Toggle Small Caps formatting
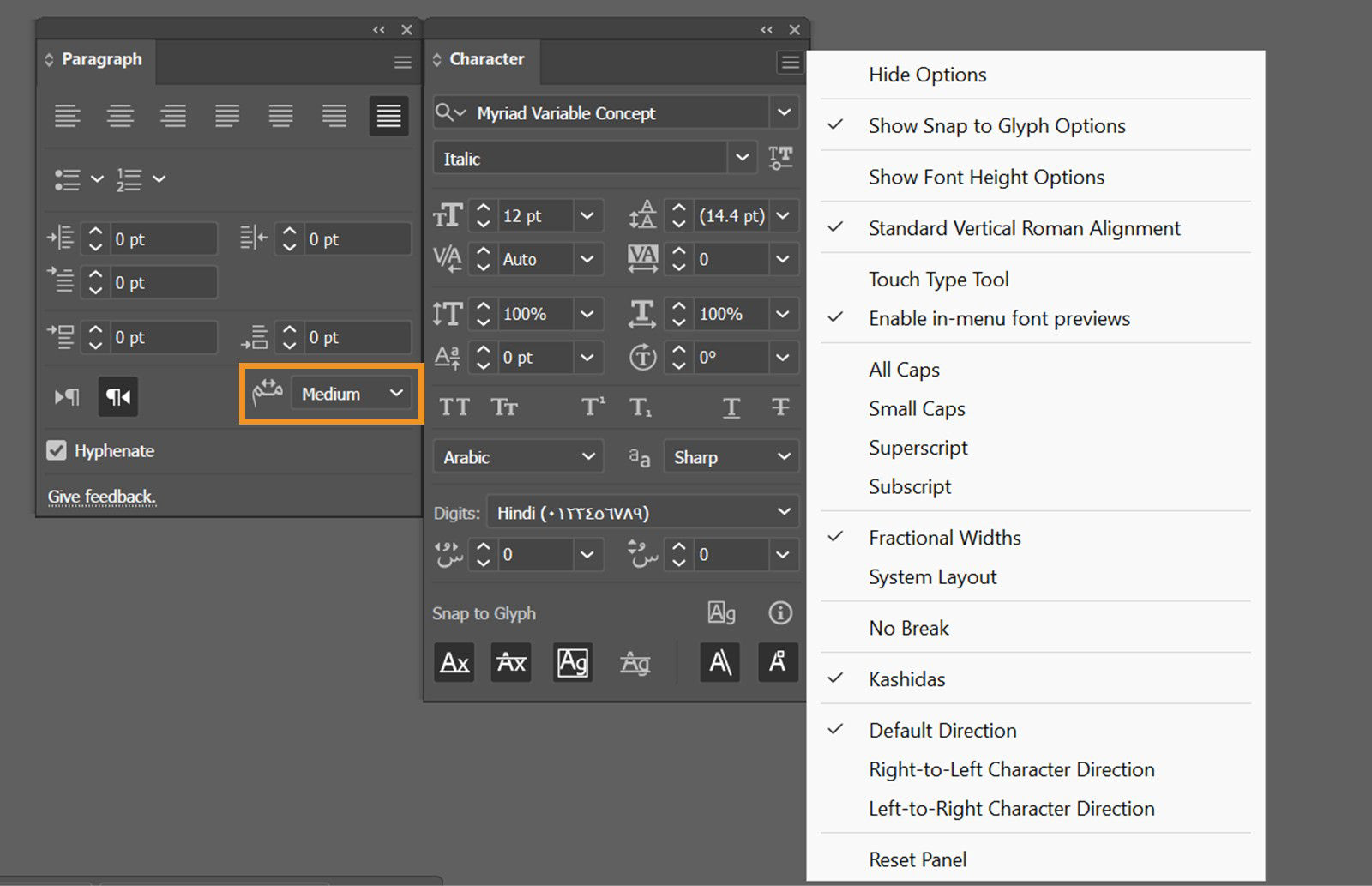This screenshot has width=1372, height=886. click(x=505, y=407)
